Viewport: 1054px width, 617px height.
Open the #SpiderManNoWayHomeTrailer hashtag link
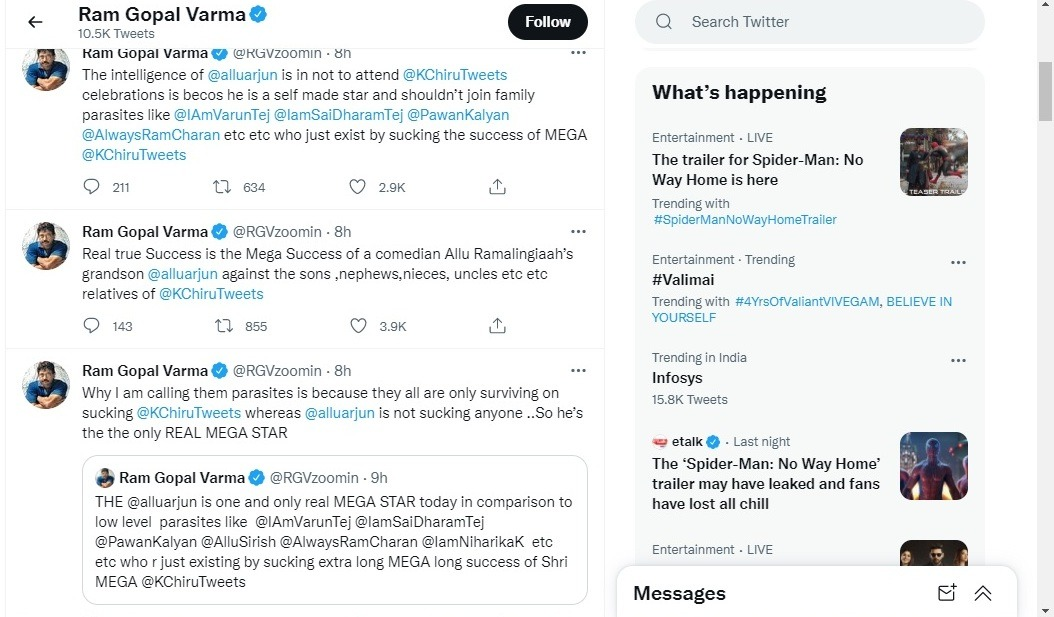[744, 220]
